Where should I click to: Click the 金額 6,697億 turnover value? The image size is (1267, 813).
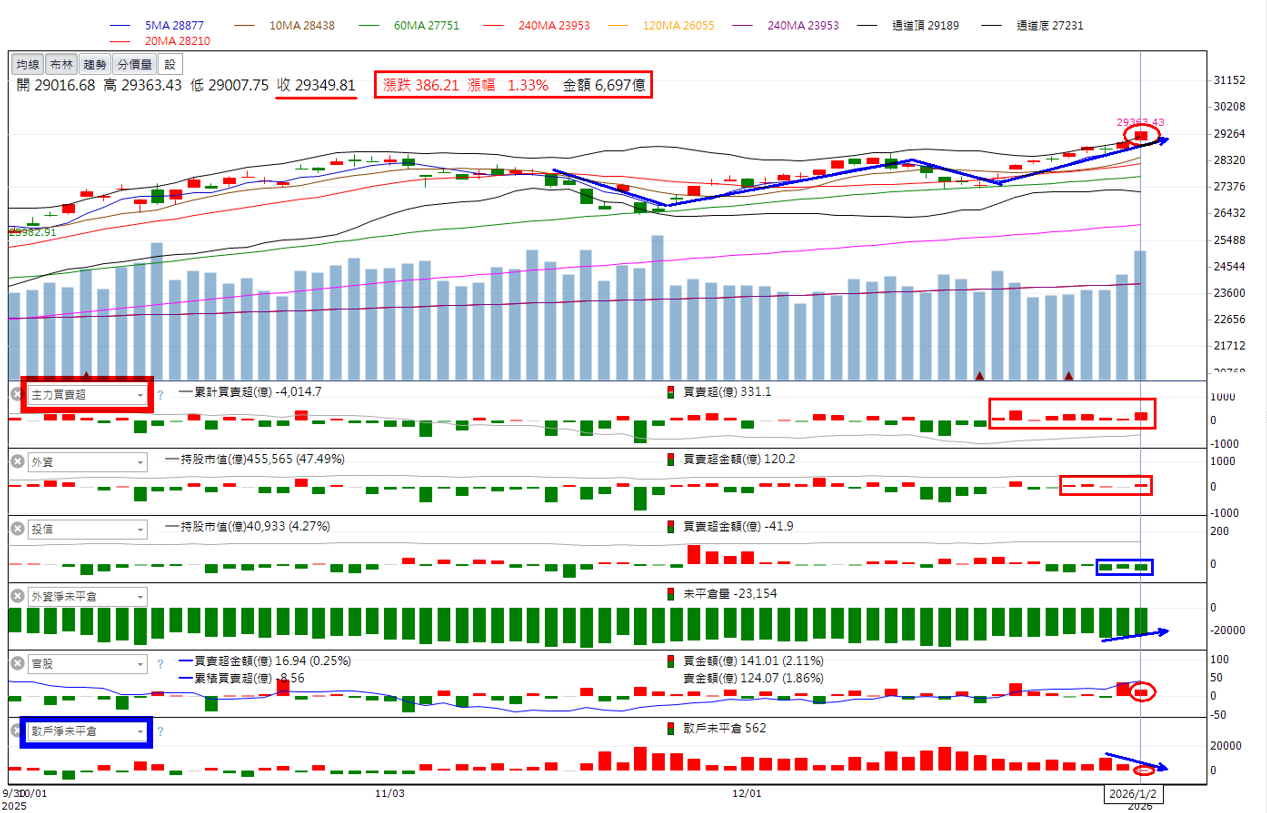[604, 85]
